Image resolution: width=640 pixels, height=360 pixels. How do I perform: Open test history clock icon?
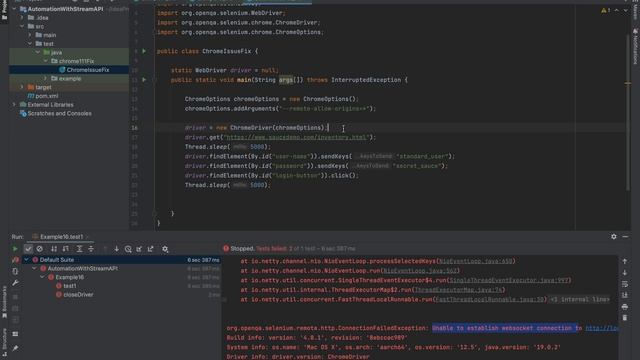point(128,249)
